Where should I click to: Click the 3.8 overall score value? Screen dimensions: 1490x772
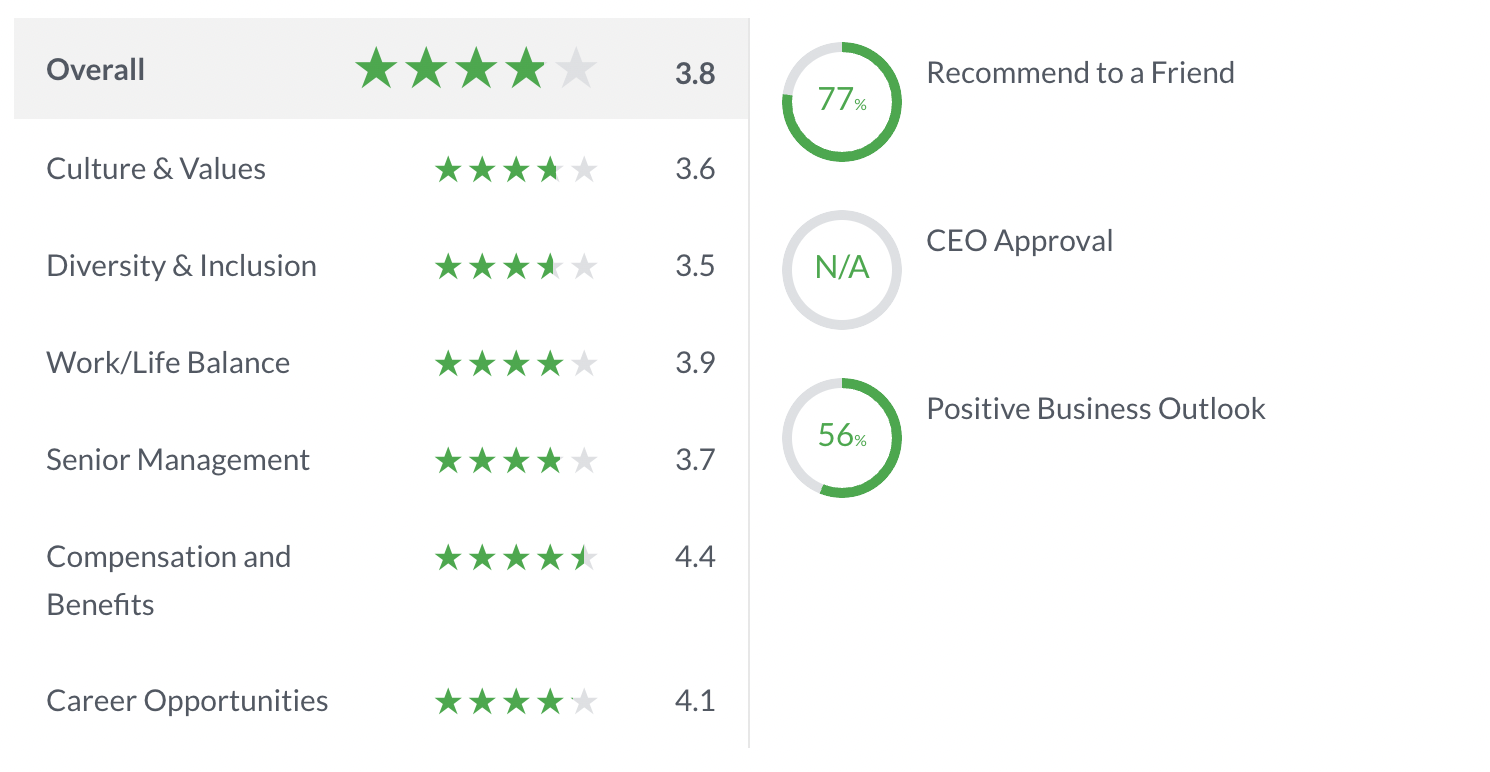coord(695,73)
